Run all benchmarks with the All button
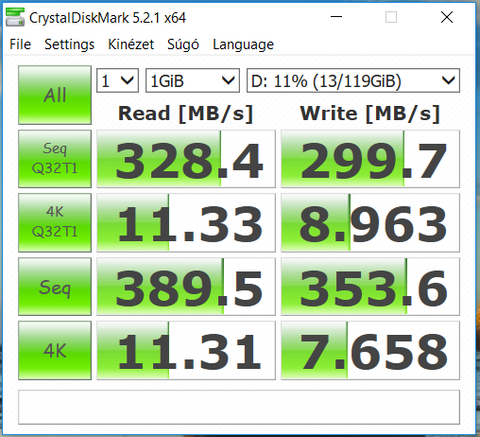 pos(55,95)
